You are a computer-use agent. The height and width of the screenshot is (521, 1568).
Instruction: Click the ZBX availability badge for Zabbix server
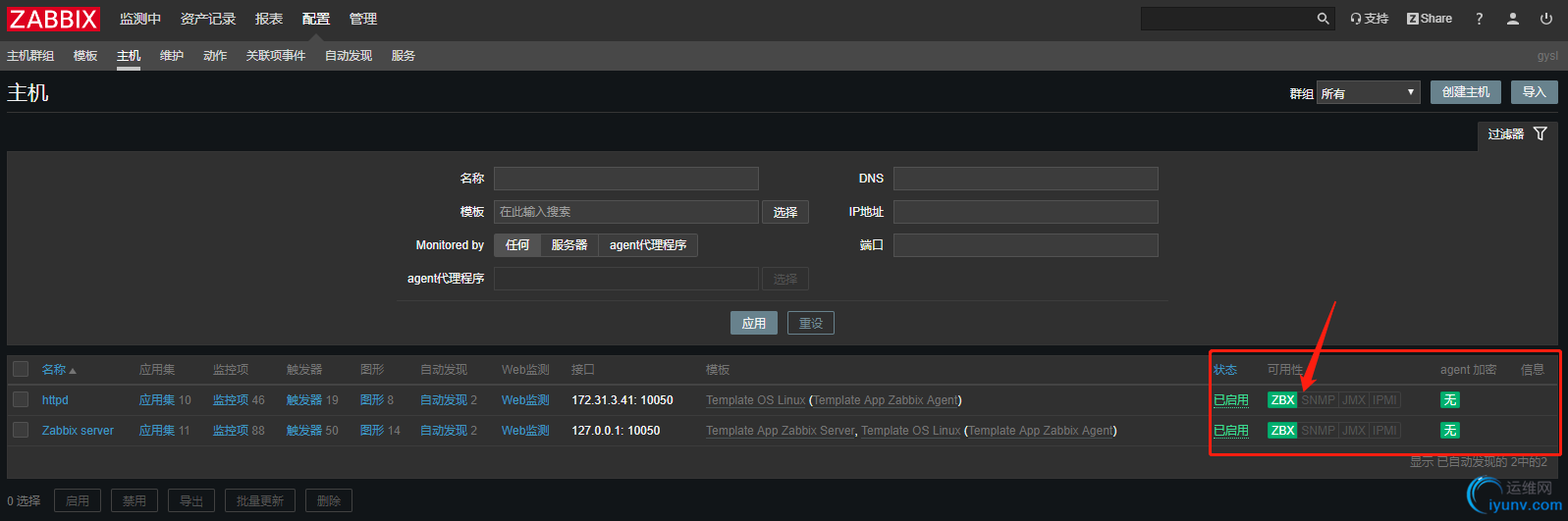click(1282, 430)
